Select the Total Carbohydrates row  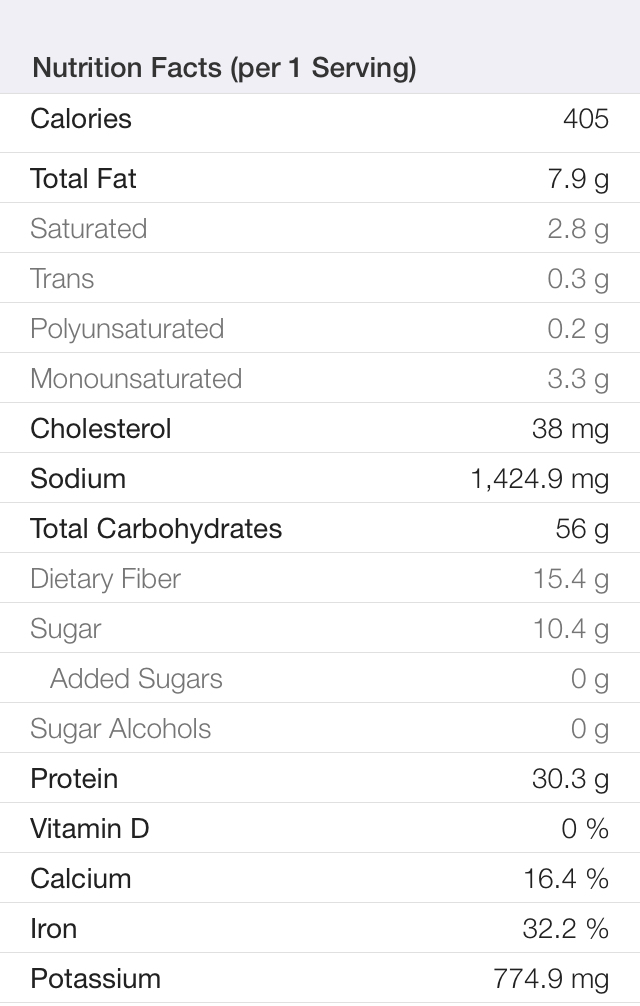click(320, 528)
